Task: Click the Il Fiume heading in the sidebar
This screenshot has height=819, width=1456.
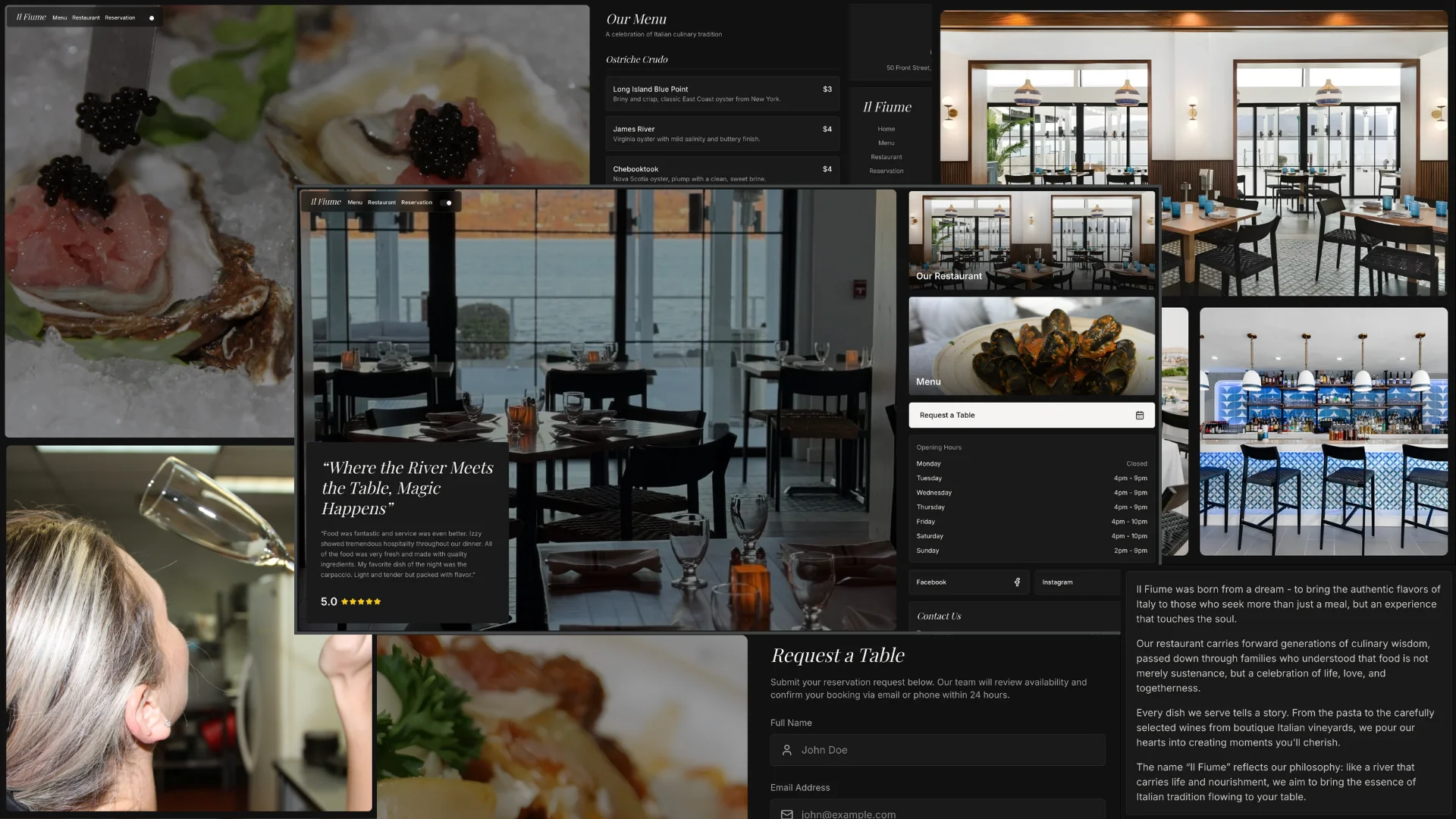Action: coord(886,107)
